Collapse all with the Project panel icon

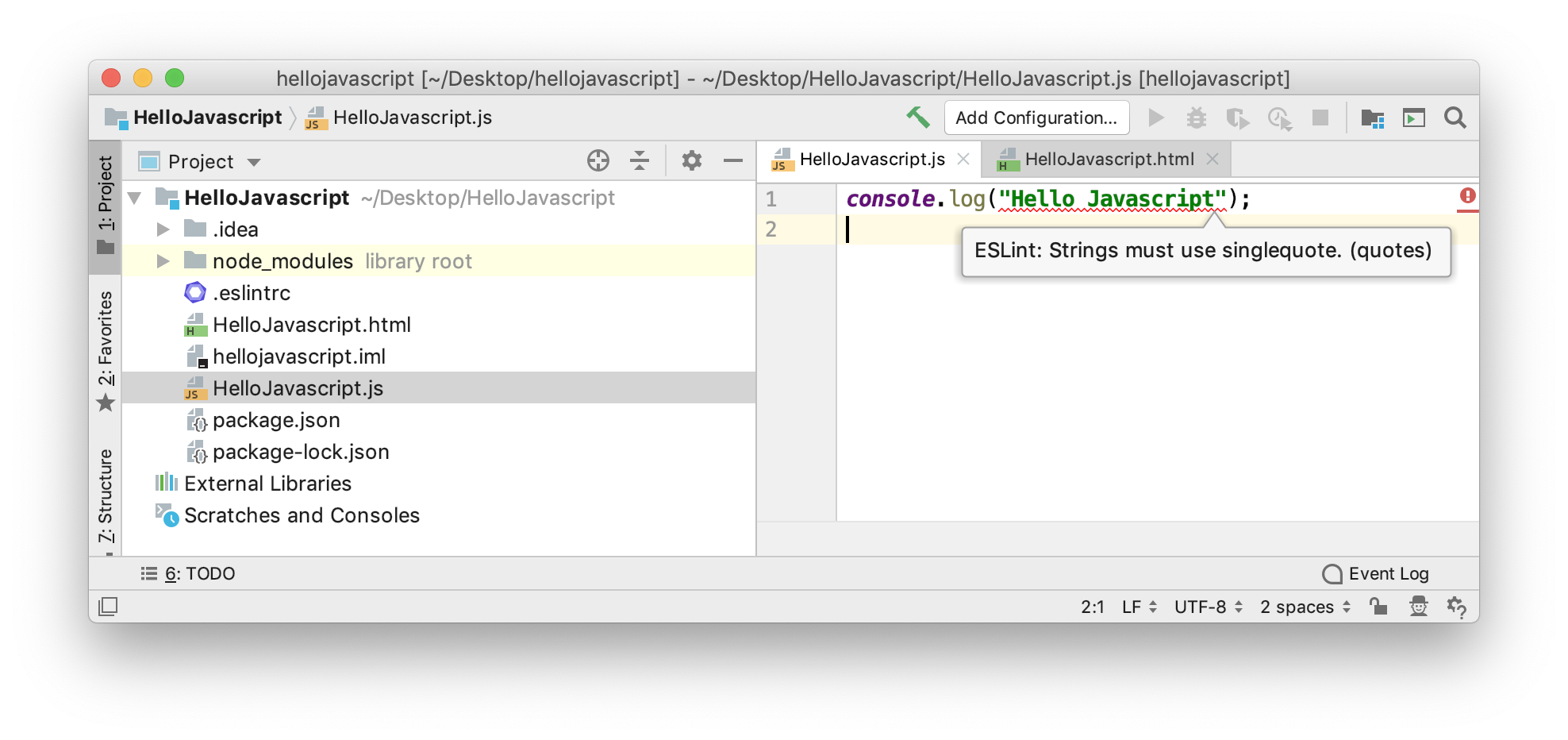[x=639, y=161]
